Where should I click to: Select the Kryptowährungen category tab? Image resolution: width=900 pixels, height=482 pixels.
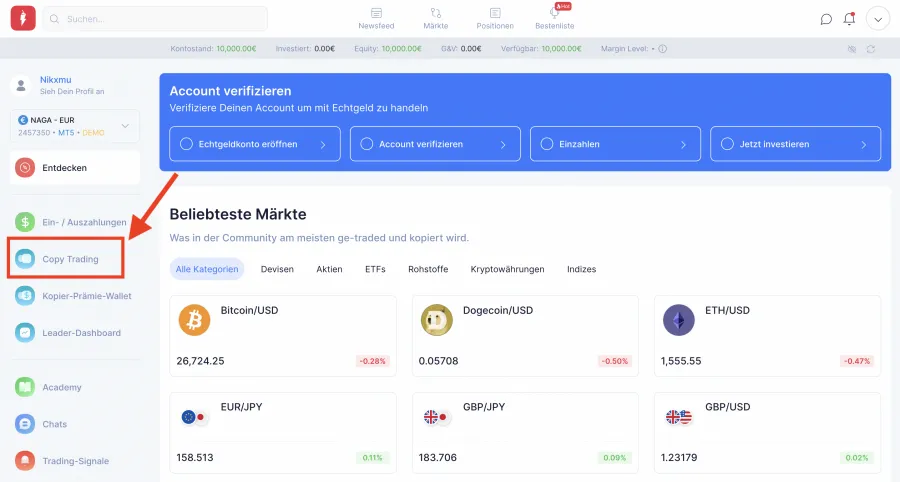[x=507, y=269]
